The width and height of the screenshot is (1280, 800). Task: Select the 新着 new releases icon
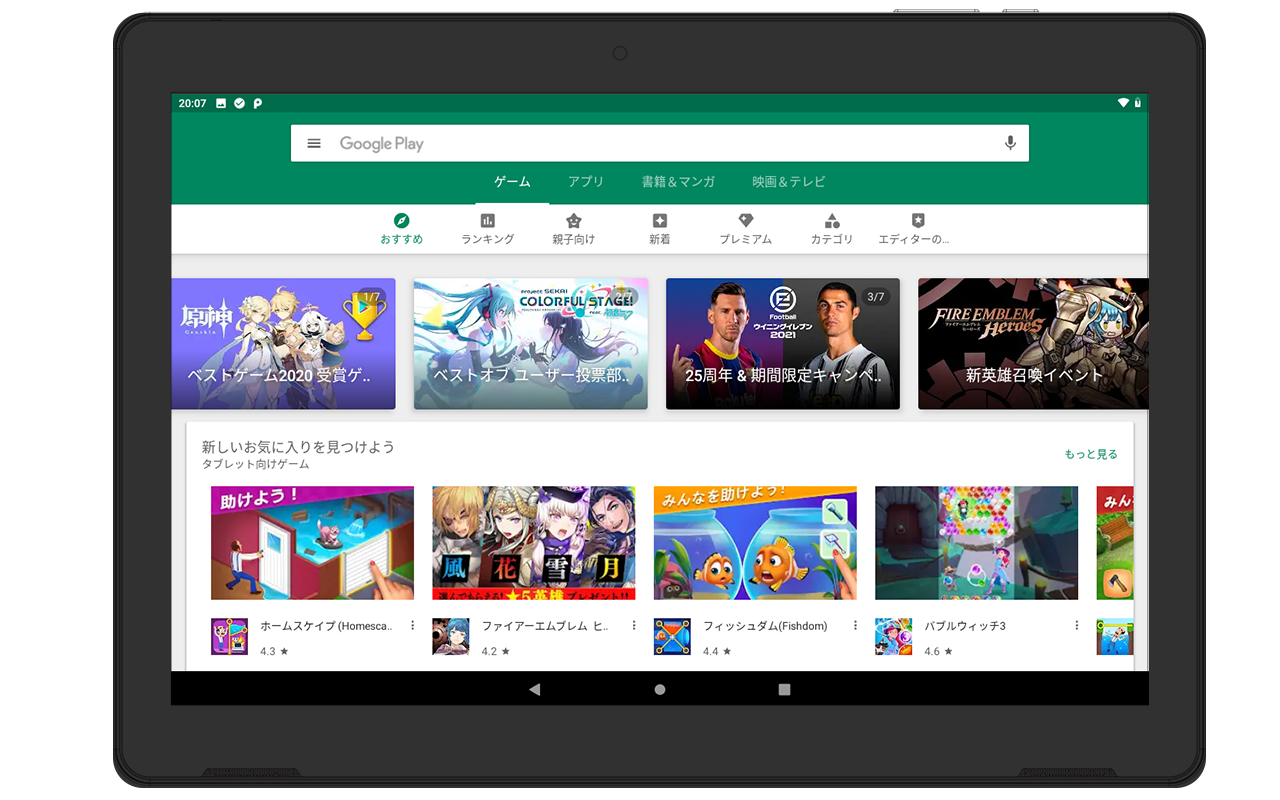660,221
